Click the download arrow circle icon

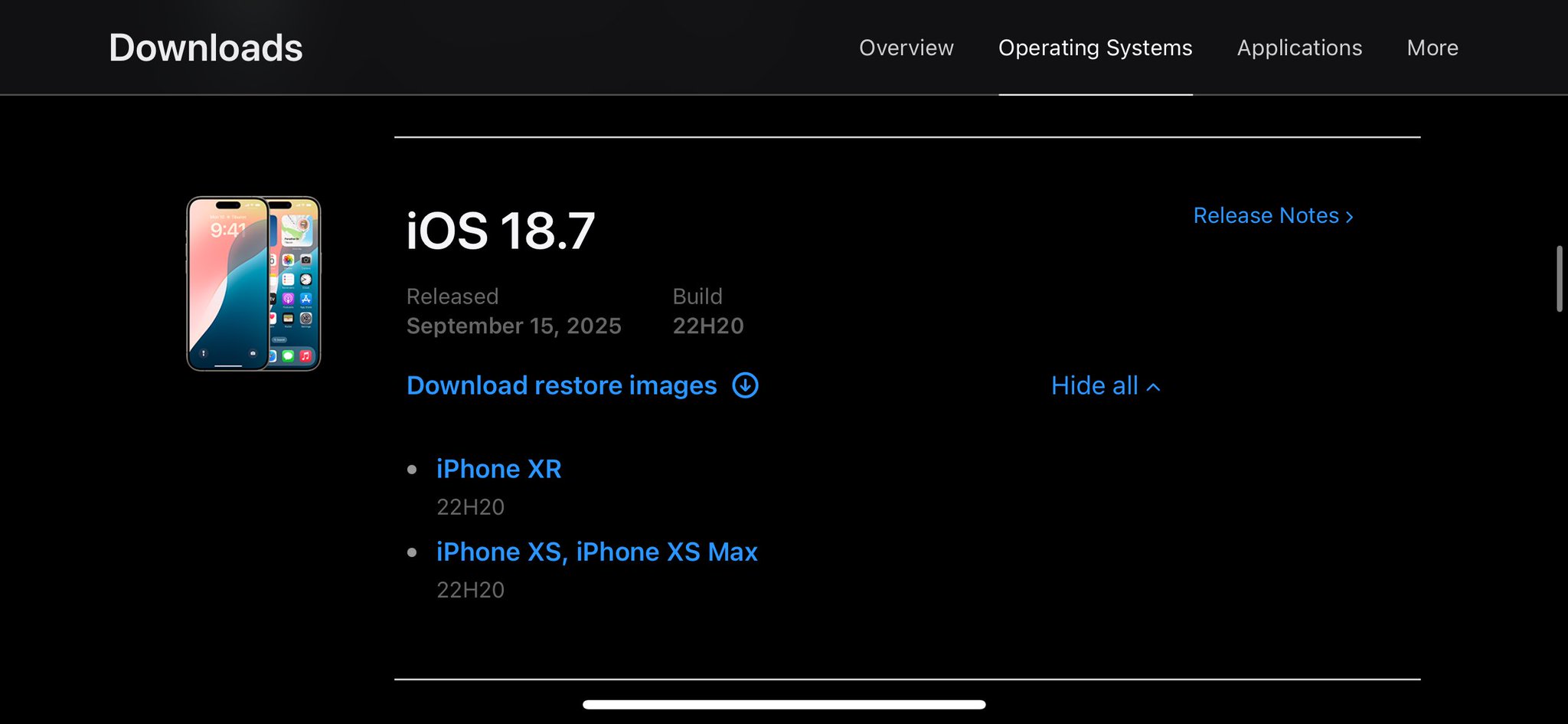745,385
